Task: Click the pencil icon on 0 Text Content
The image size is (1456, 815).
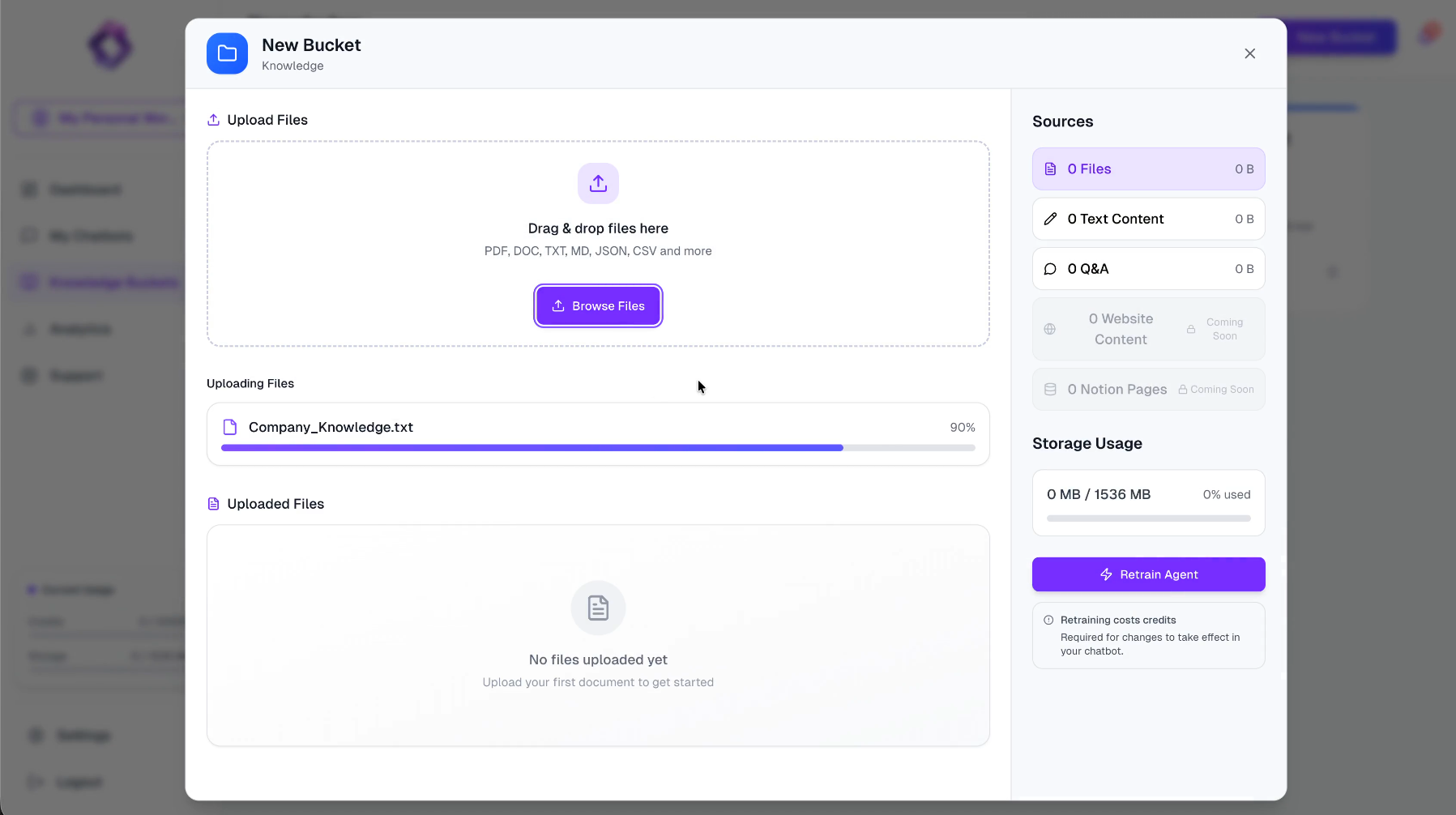Action: click(1051, 219)
